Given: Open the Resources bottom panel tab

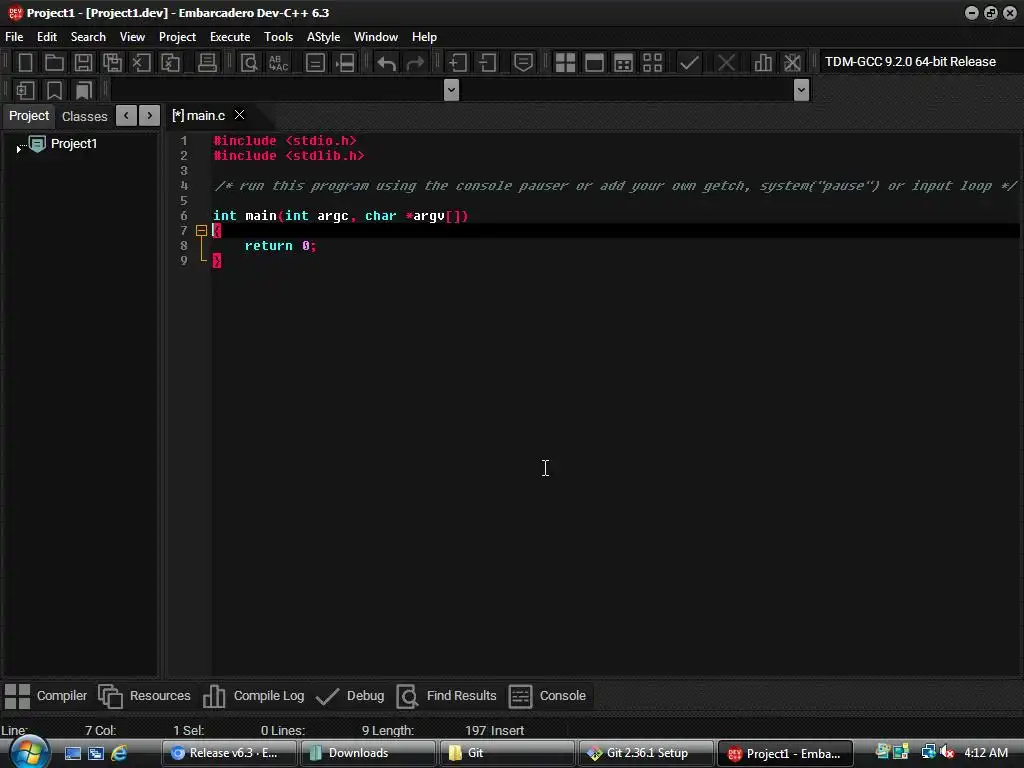Looking at the screenshot, I should click(x=144, y=696).
